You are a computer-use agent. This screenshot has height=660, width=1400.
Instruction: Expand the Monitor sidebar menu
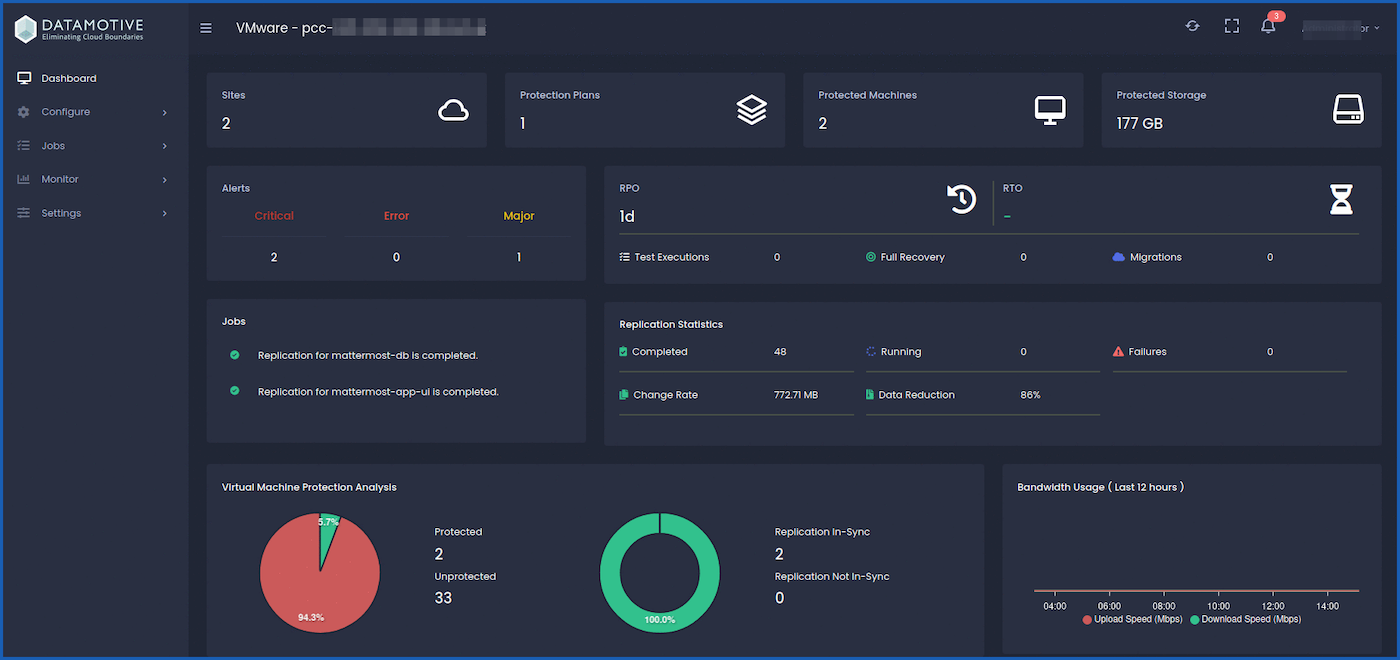92,179
